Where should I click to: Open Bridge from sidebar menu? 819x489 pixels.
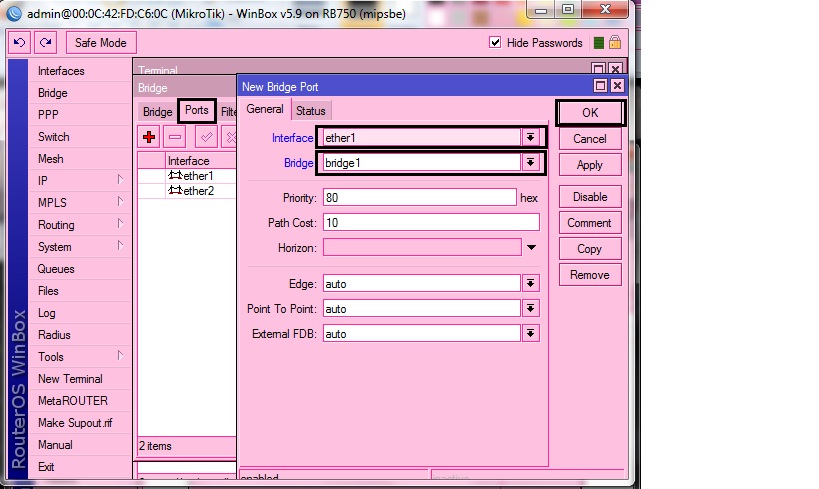pos(53,92)
